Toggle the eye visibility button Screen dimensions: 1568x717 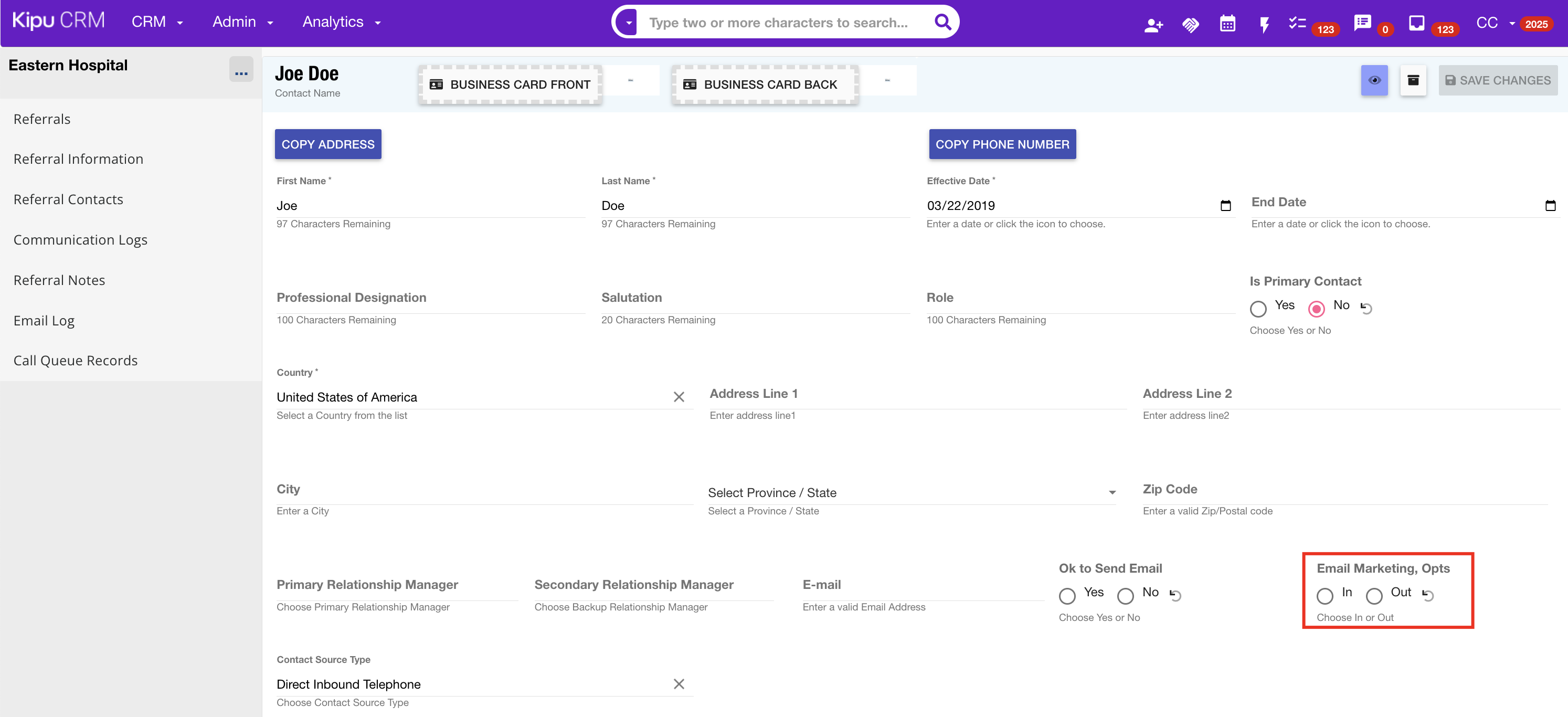(x=1374, y=80)
